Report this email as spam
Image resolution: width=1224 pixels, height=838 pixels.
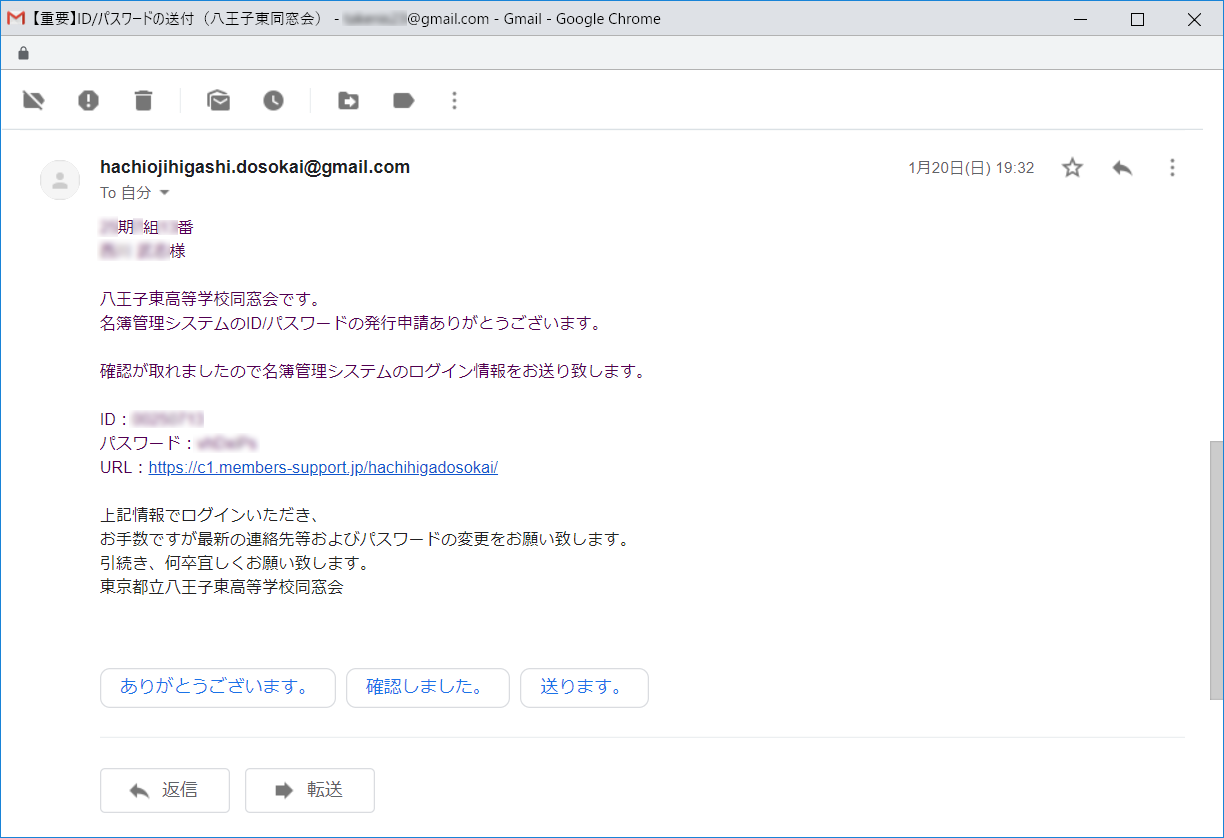89,100
